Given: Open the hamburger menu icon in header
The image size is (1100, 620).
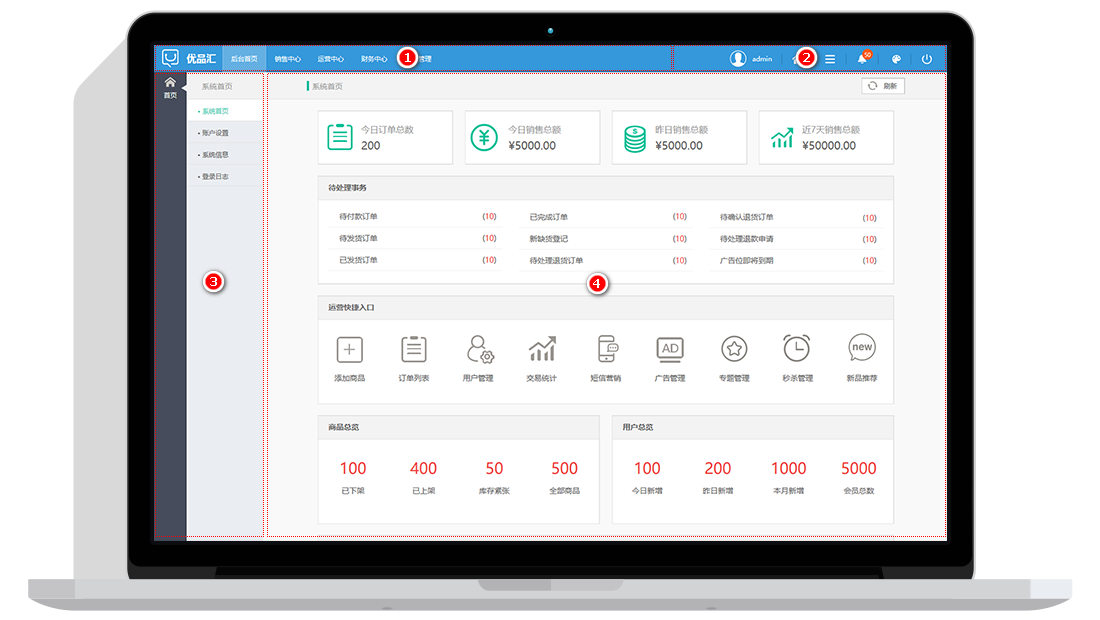Looking at the screenshot, I should (x=830, y=59).
